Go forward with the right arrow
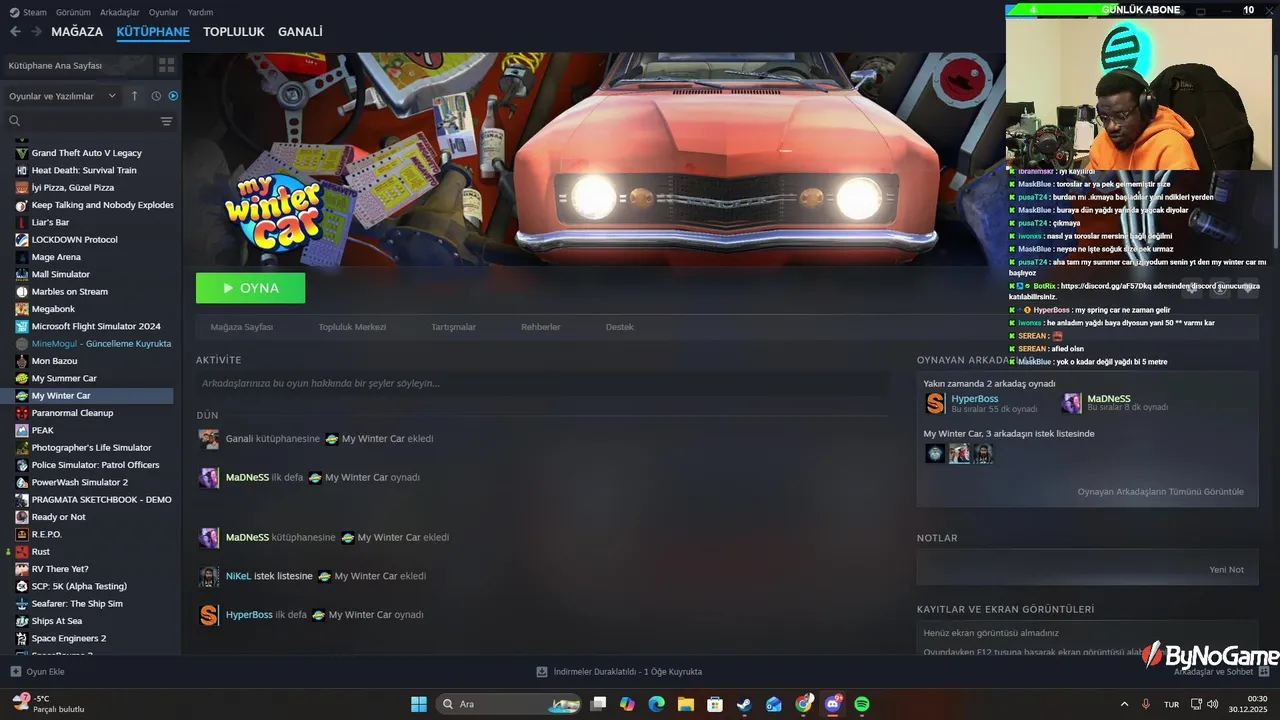 pyautogui.click(x=37, y=32)
